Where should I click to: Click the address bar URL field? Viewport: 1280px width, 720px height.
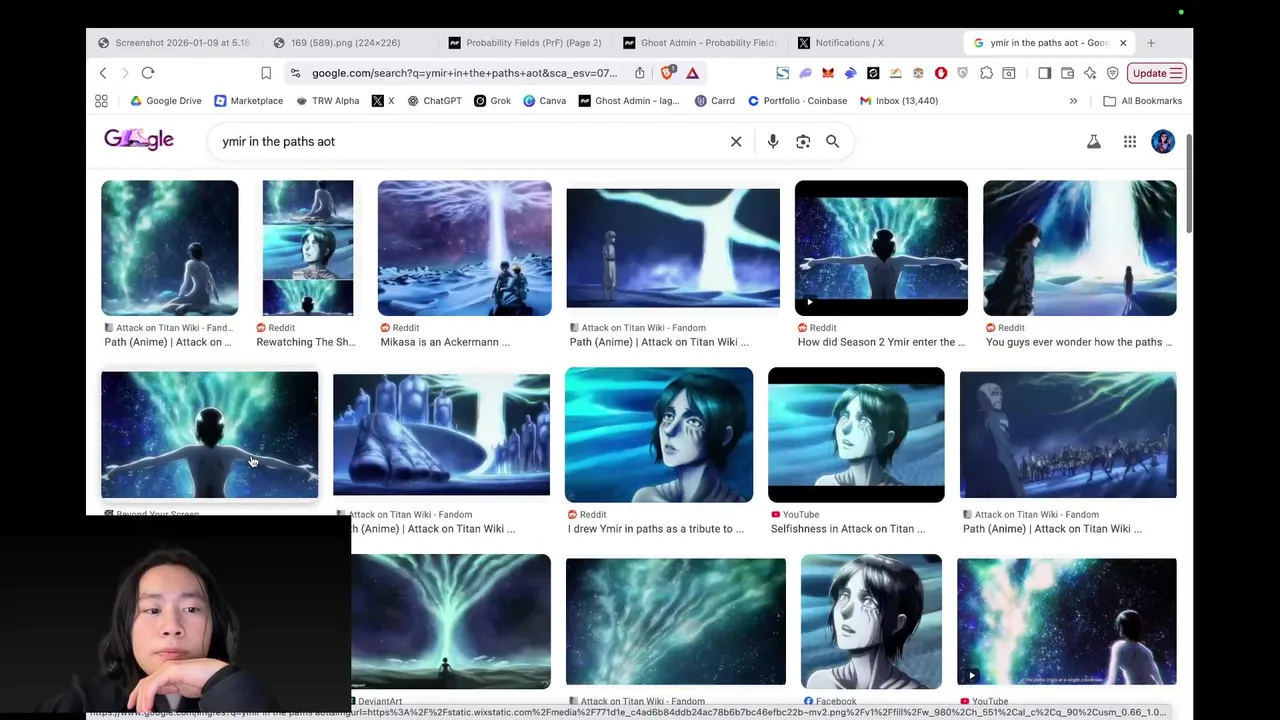(464, 73)
